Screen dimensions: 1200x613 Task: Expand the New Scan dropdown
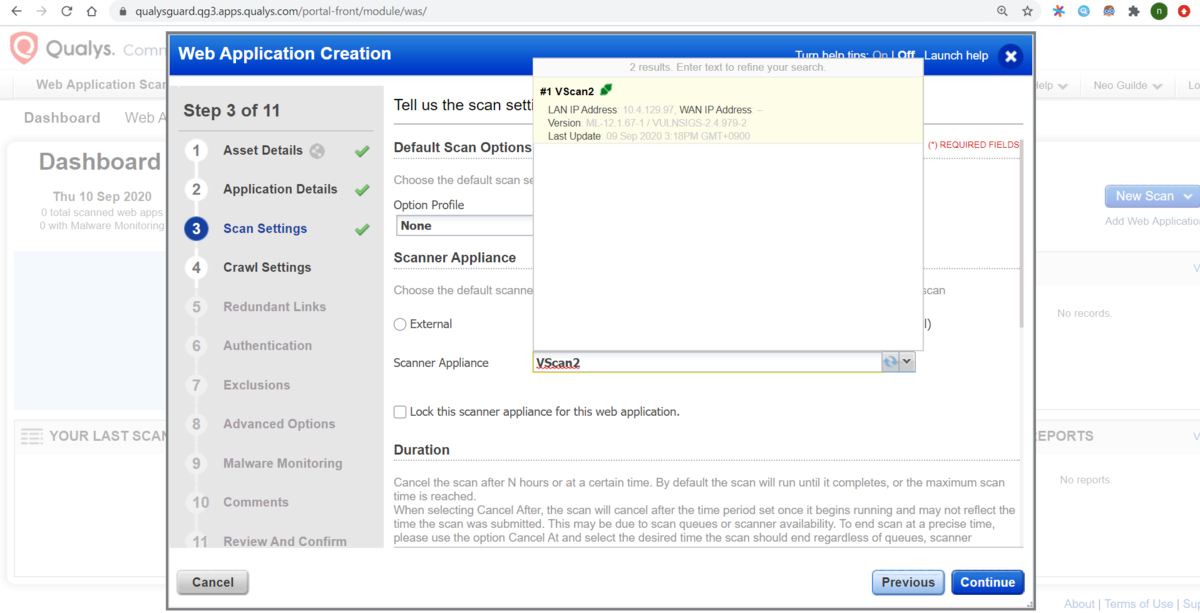tap(1188, 197)
